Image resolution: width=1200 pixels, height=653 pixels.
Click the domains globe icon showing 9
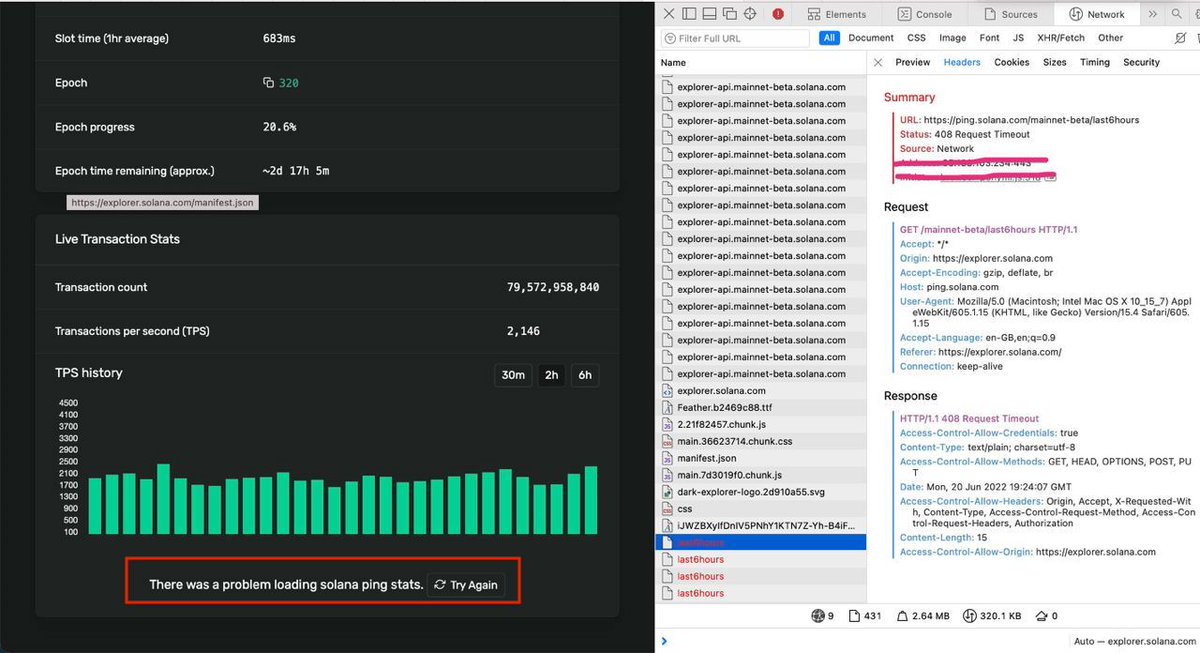(817, 616)
